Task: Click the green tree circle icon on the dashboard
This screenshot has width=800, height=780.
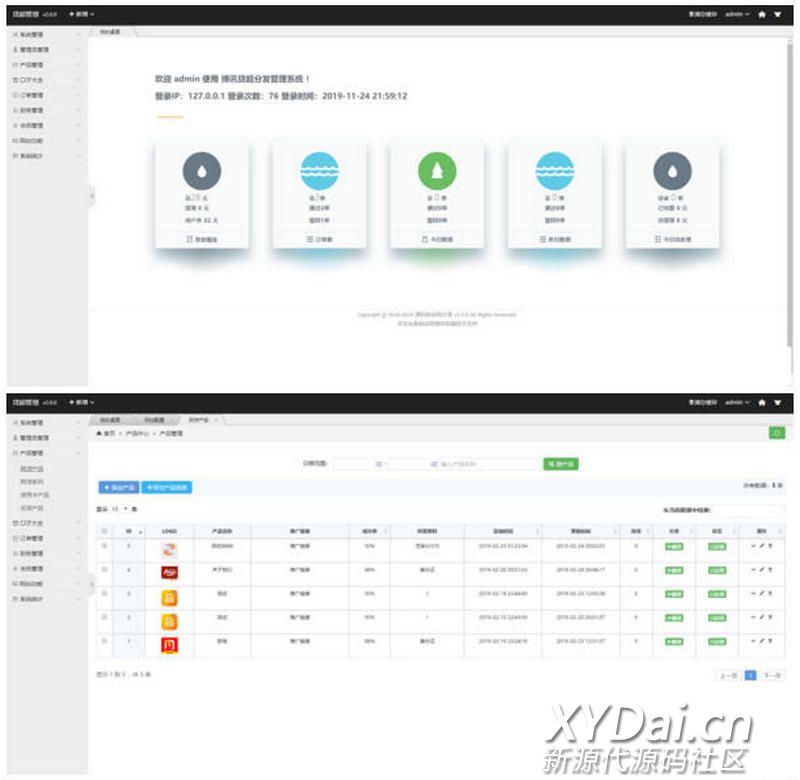Action: point(437,171)
